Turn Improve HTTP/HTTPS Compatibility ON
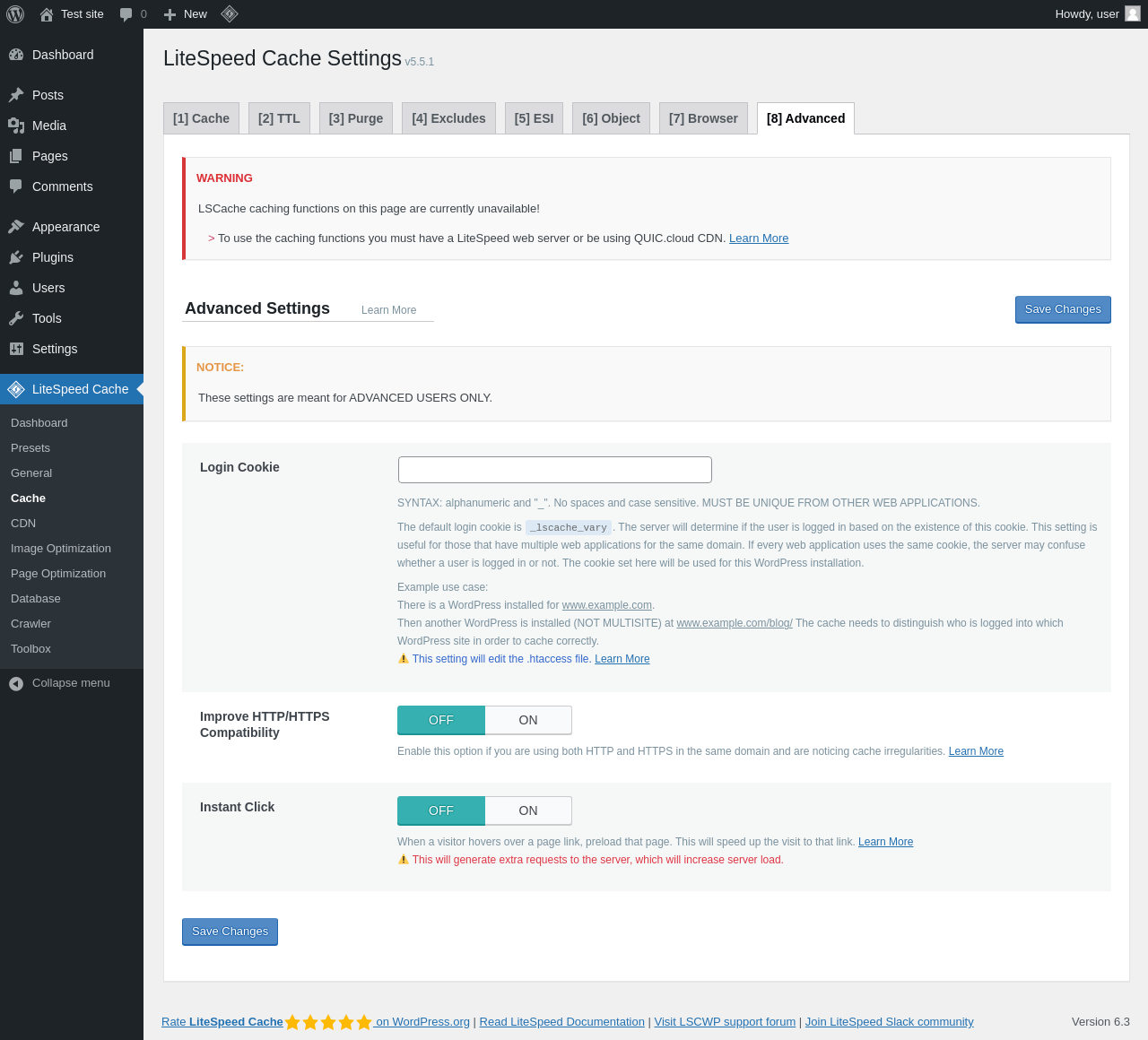The height and width of the screenshot is (1040, 1148). (528, 720)
